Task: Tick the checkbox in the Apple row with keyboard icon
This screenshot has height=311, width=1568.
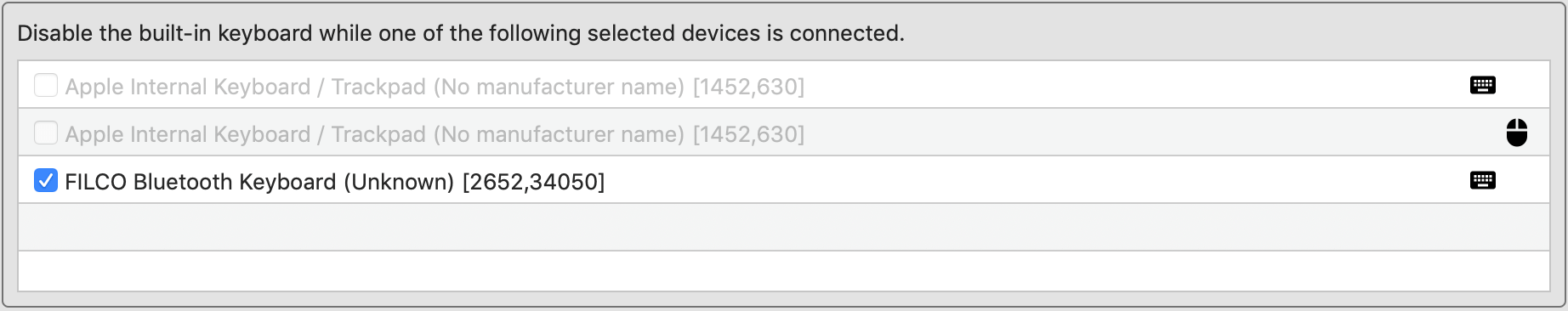Action: tap(46, 86)
